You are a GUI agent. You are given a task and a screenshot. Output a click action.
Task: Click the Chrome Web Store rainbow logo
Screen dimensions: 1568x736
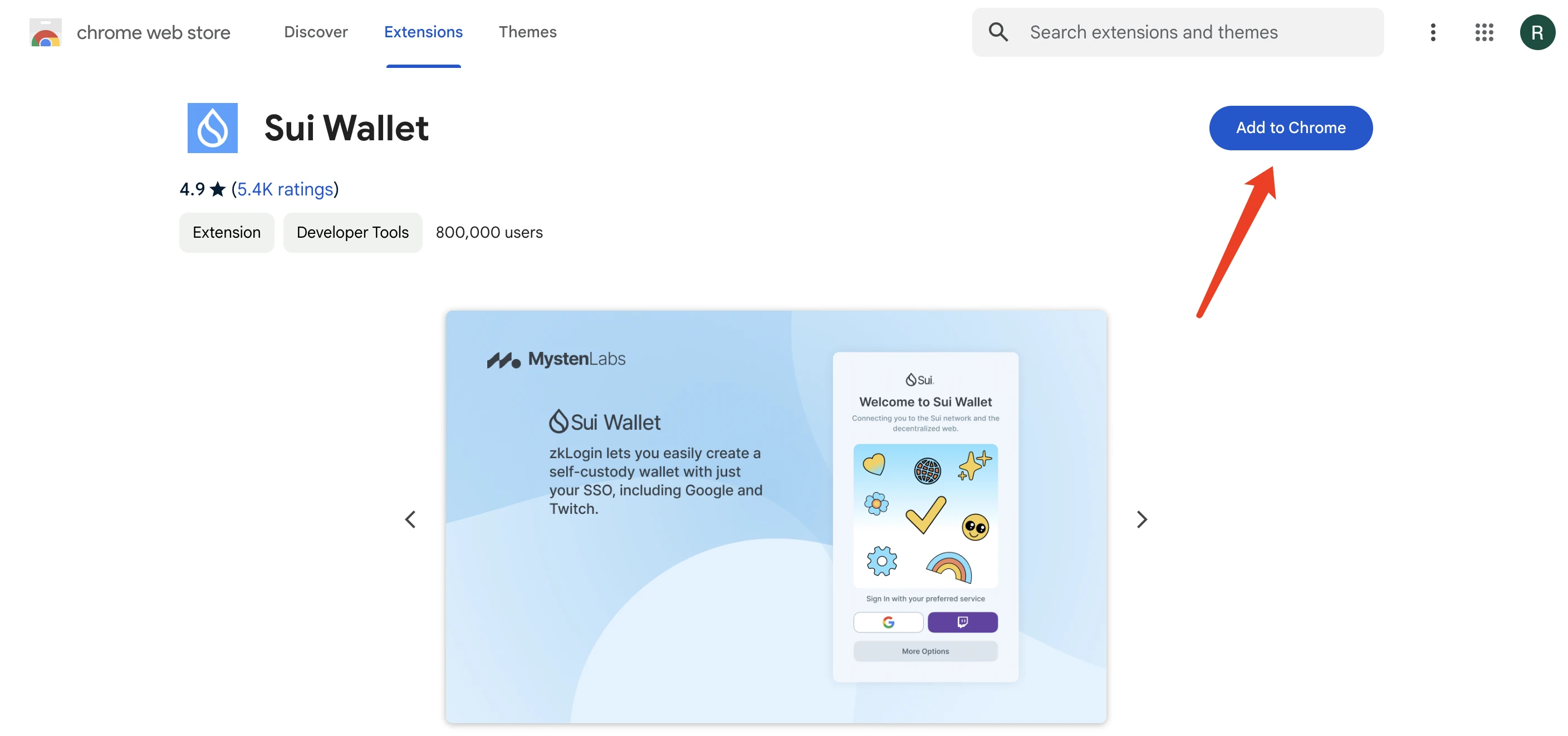tap(45, 32)
